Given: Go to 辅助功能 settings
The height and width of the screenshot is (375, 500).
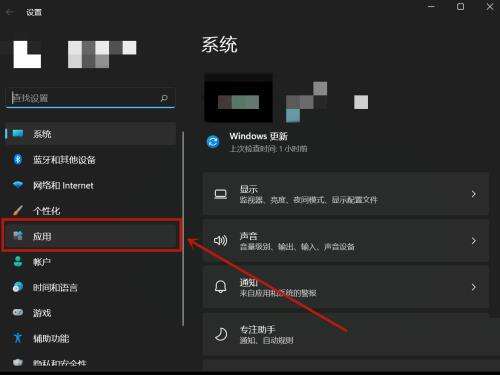Looking at the screenshot, I should (x=91, y=338).
